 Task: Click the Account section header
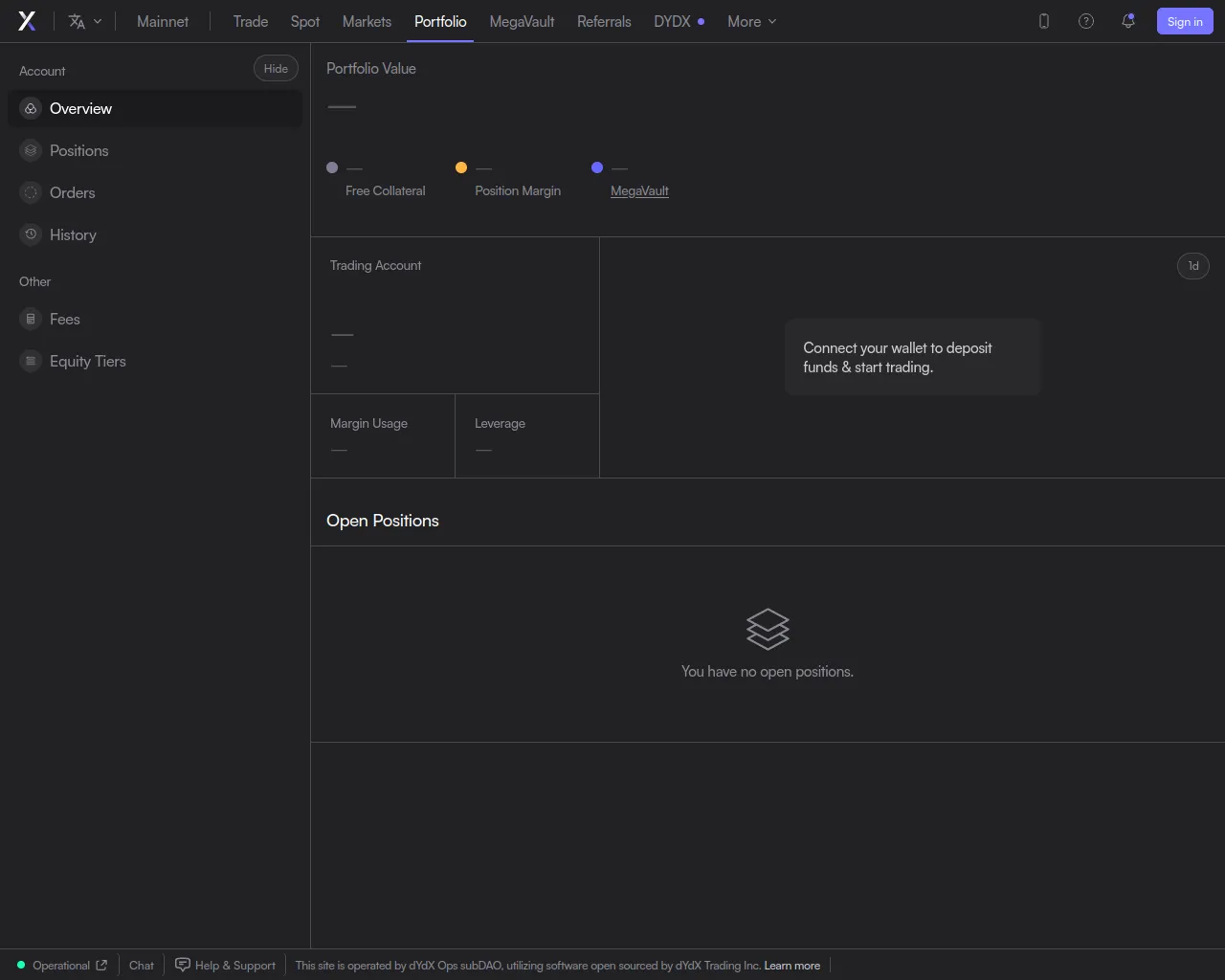42,71
